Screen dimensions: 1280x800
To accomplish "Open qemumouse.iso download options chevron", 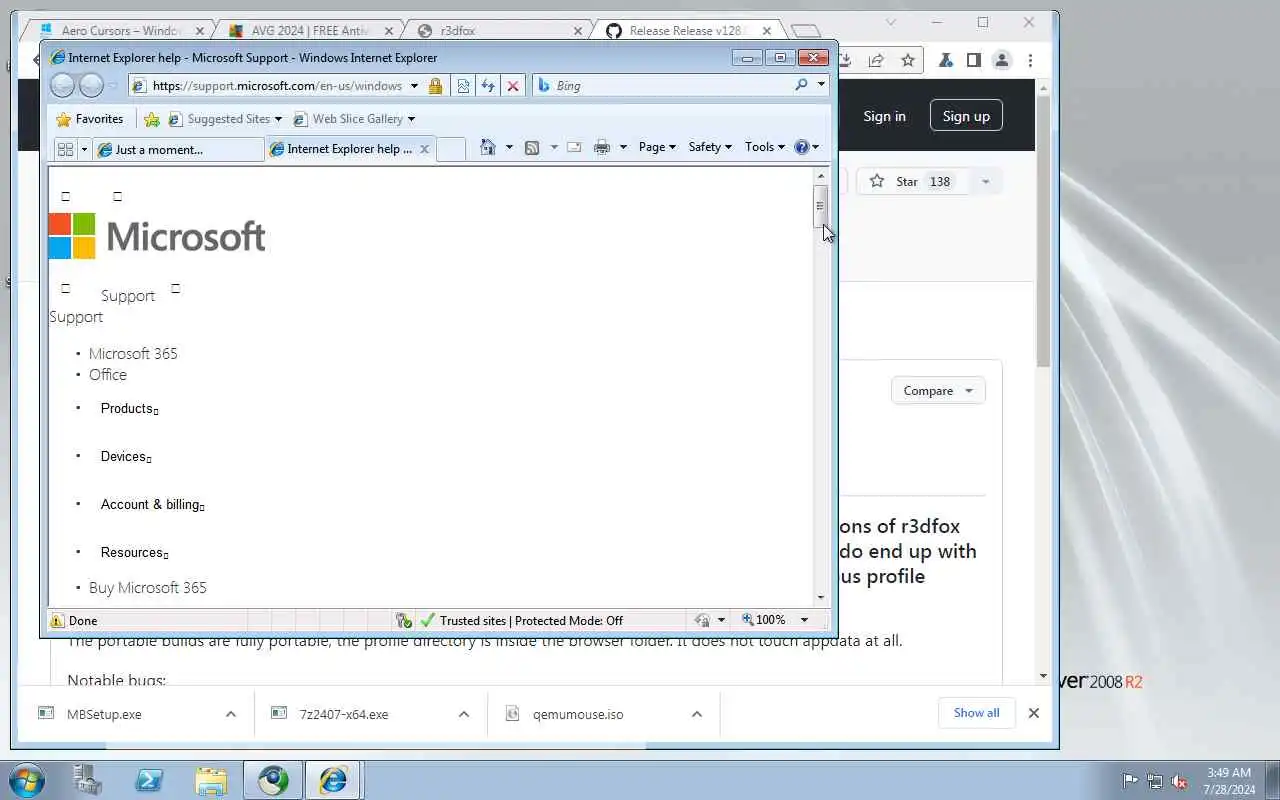I will [697, 714].
